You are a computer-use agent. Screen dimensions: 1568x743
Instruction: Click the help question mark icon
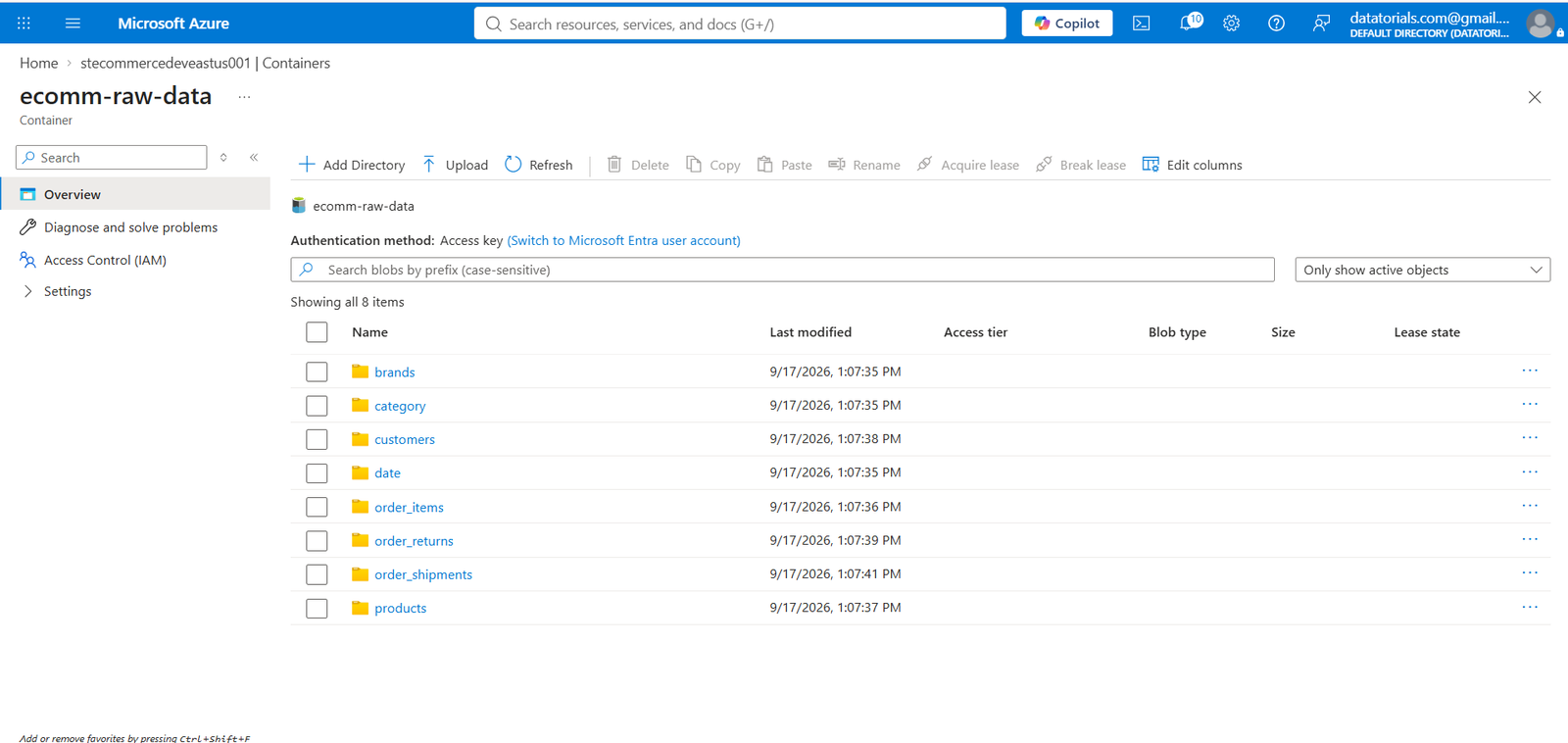pyautogui.click(x=1276, y=24)
